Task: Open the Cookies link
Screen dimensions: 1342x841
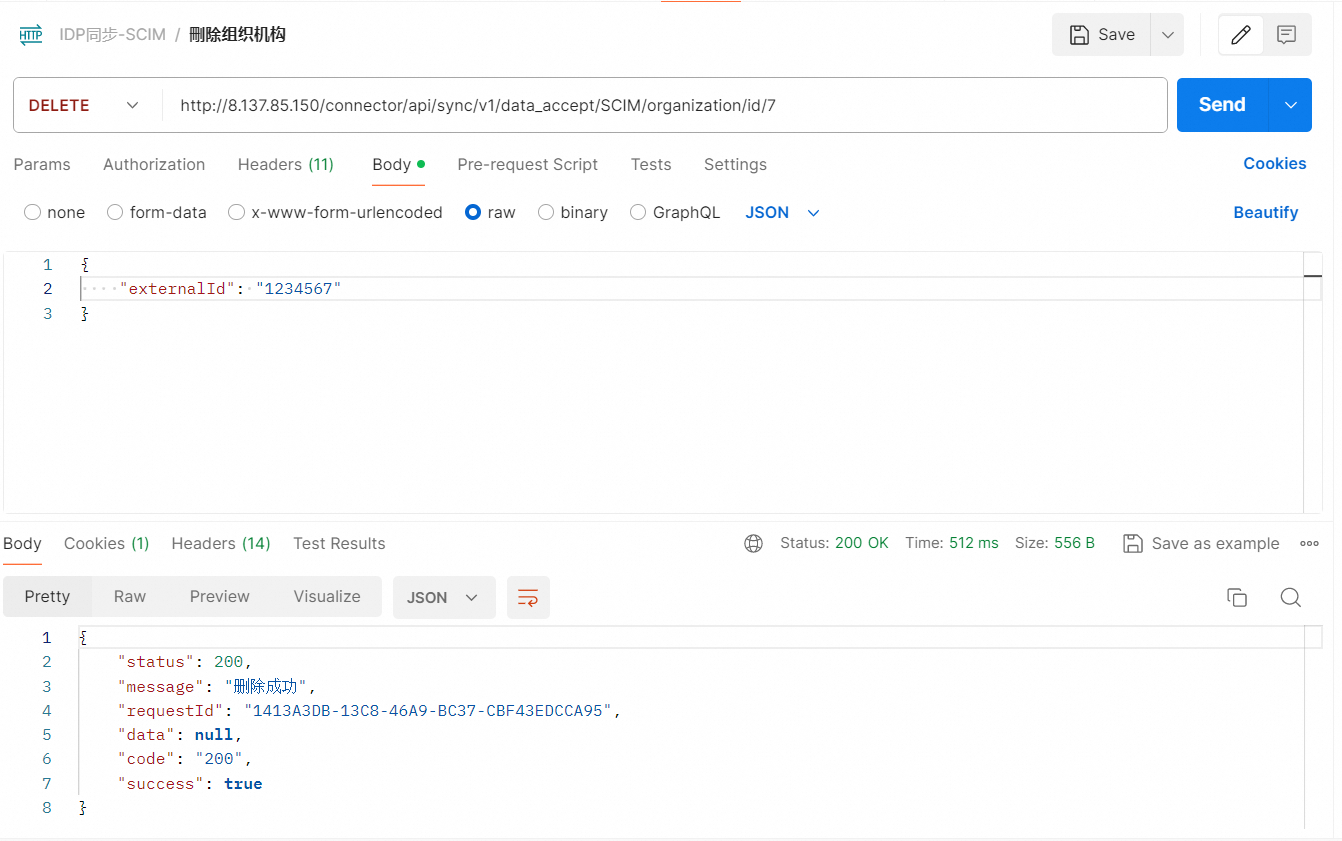Action: [x=1275, y=163]
